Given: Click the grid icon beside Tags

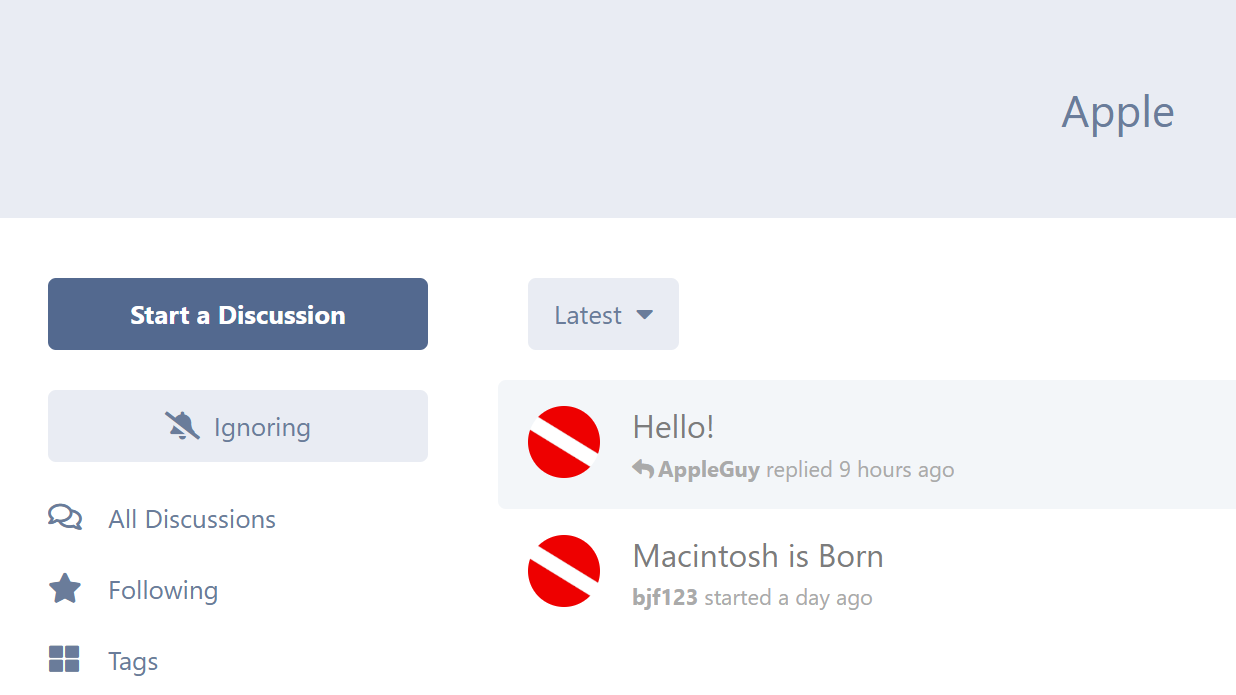Looking at the screenshot, I should (64, 659).
